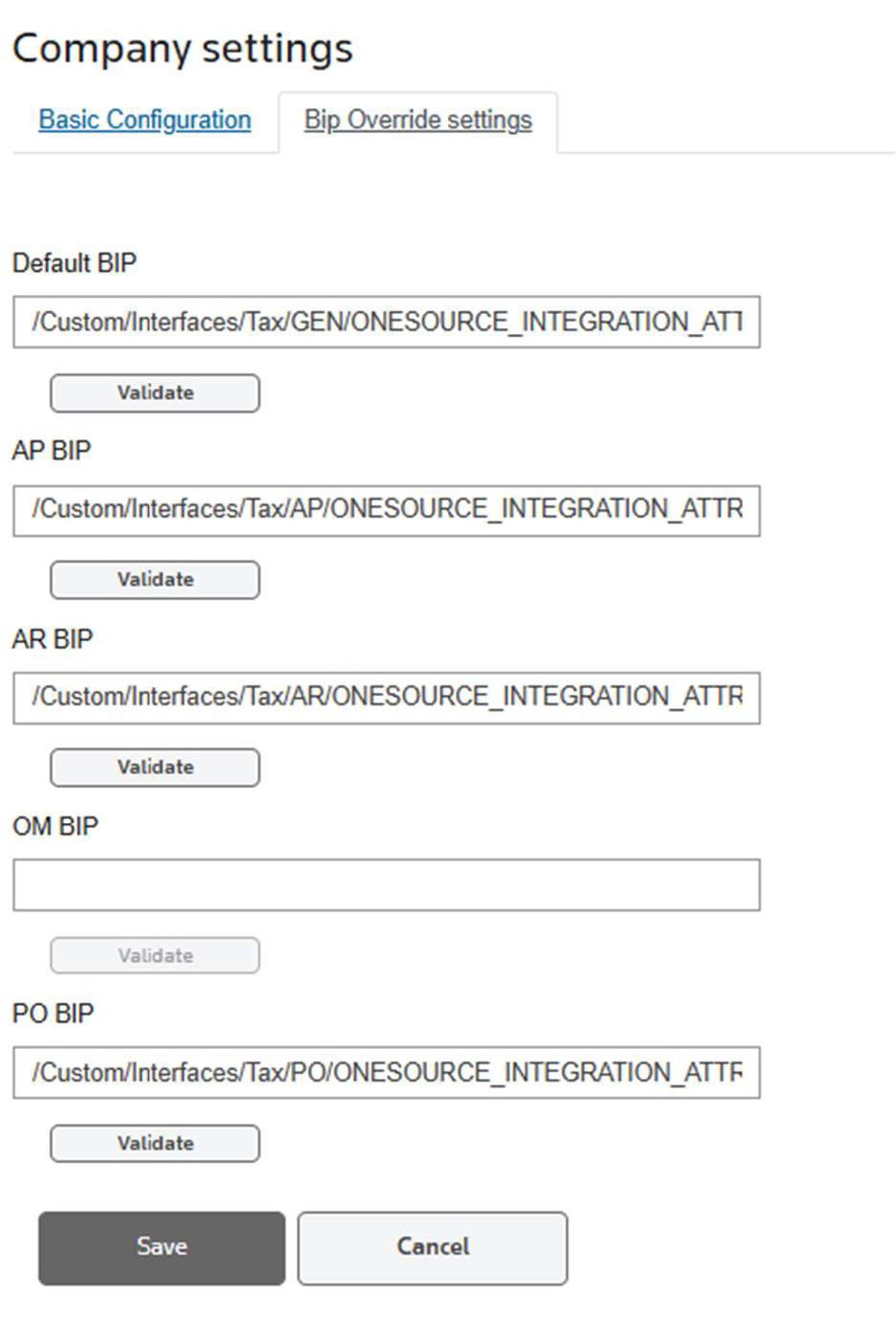Validate the AR BIP report path
896x1318 pixels.
tap(155, 767)
